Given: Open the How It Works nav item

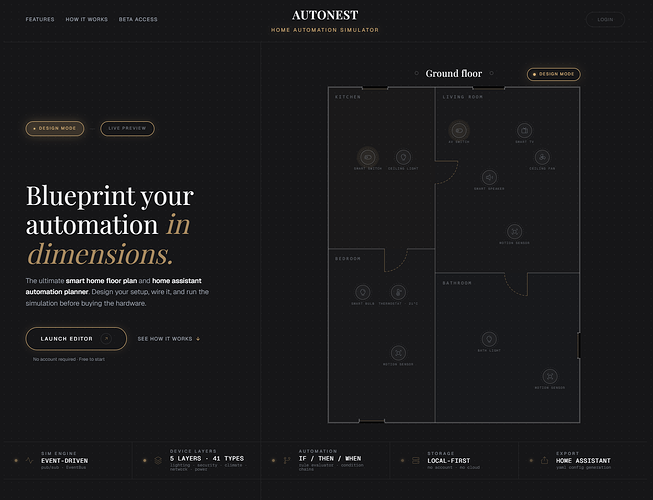Looking at the screenshot, I should 87,20.
